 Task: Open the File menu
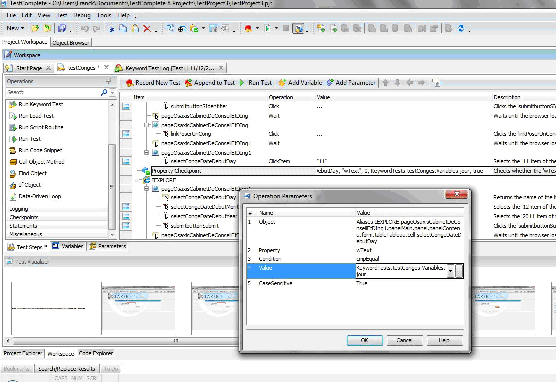[x=11, y=15]
